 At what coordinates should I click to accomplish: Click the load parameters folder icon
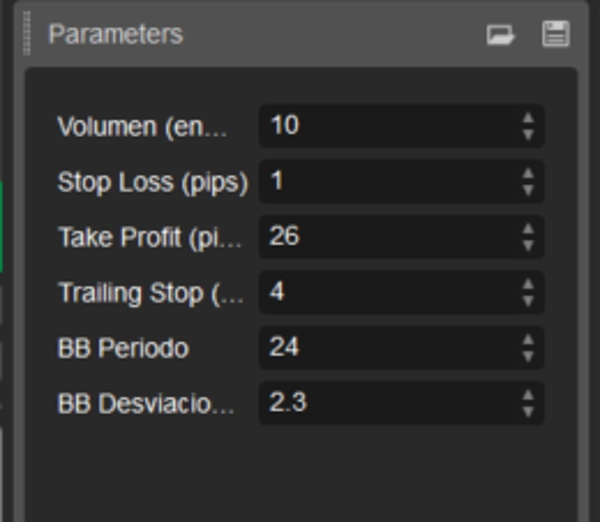pos(500,35)
